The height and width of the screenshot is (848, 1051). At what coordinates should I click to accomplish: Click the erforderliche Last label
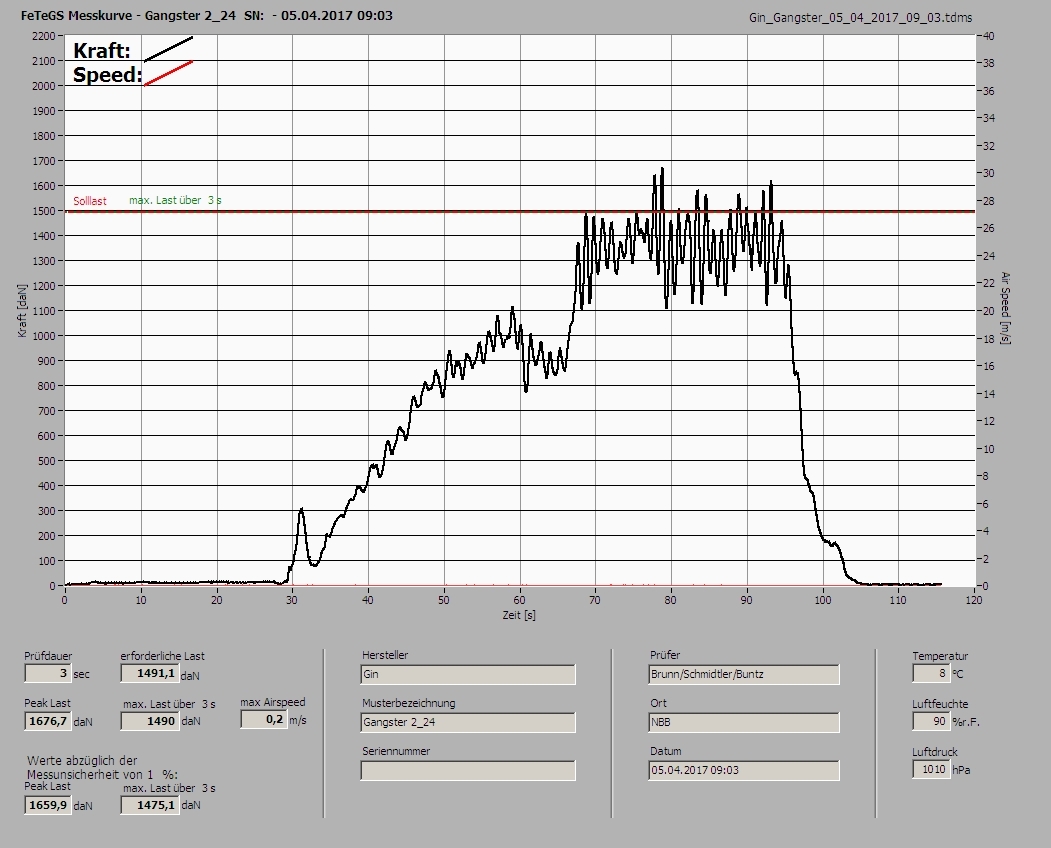162,656
